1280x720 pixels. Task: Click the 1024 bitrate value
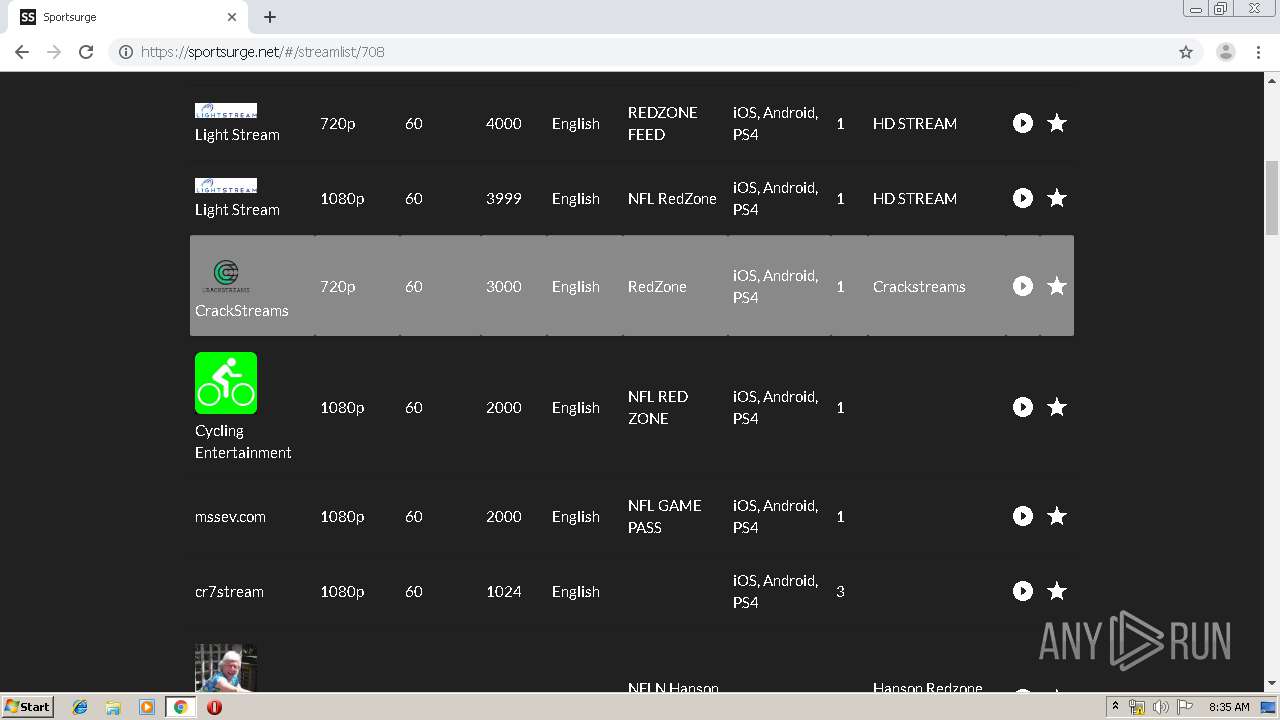click(x=504, y=592)
